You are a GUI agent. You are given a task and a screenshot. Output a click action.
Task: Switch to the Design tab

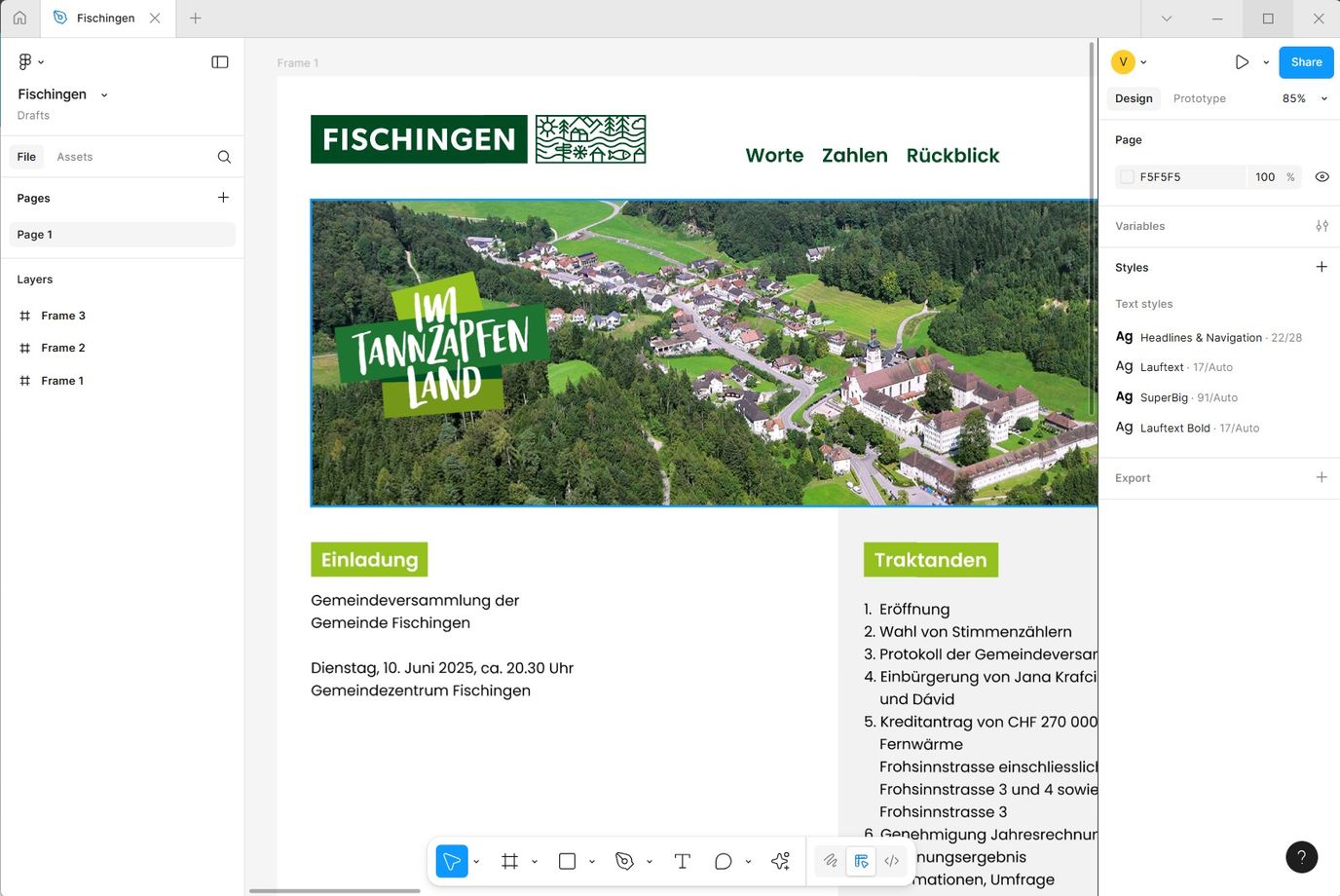tap(1134, 98)
